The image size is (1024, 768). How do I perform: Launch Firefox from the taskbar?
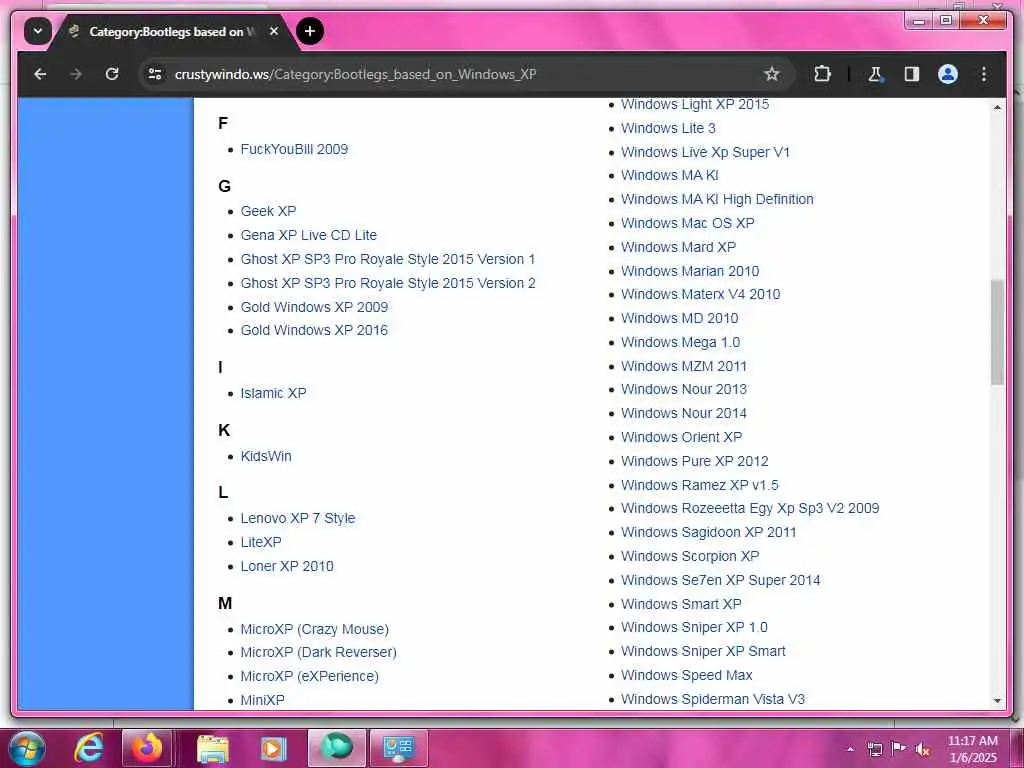coord(148,748)
